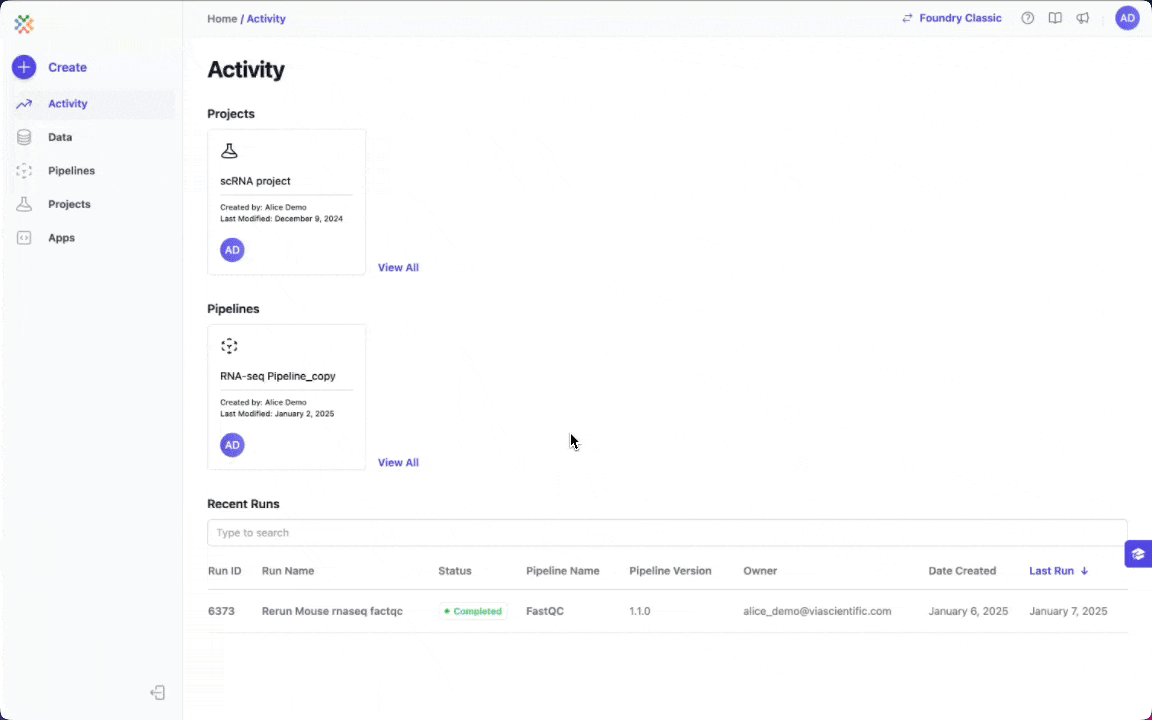Image resolution: width=1152 pixels, height=720 pixels.
Task: Click the announcements megaphone icon
Action: tap(1083, 18)
